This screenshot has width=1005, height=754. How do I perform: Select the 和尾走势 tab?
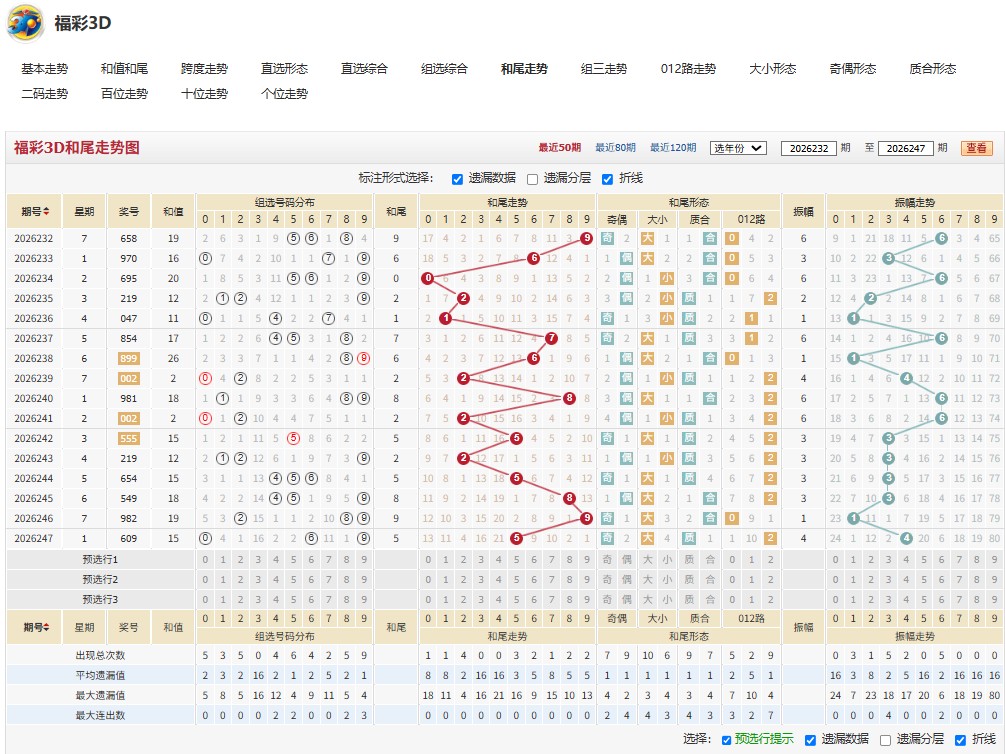point(524,69)
